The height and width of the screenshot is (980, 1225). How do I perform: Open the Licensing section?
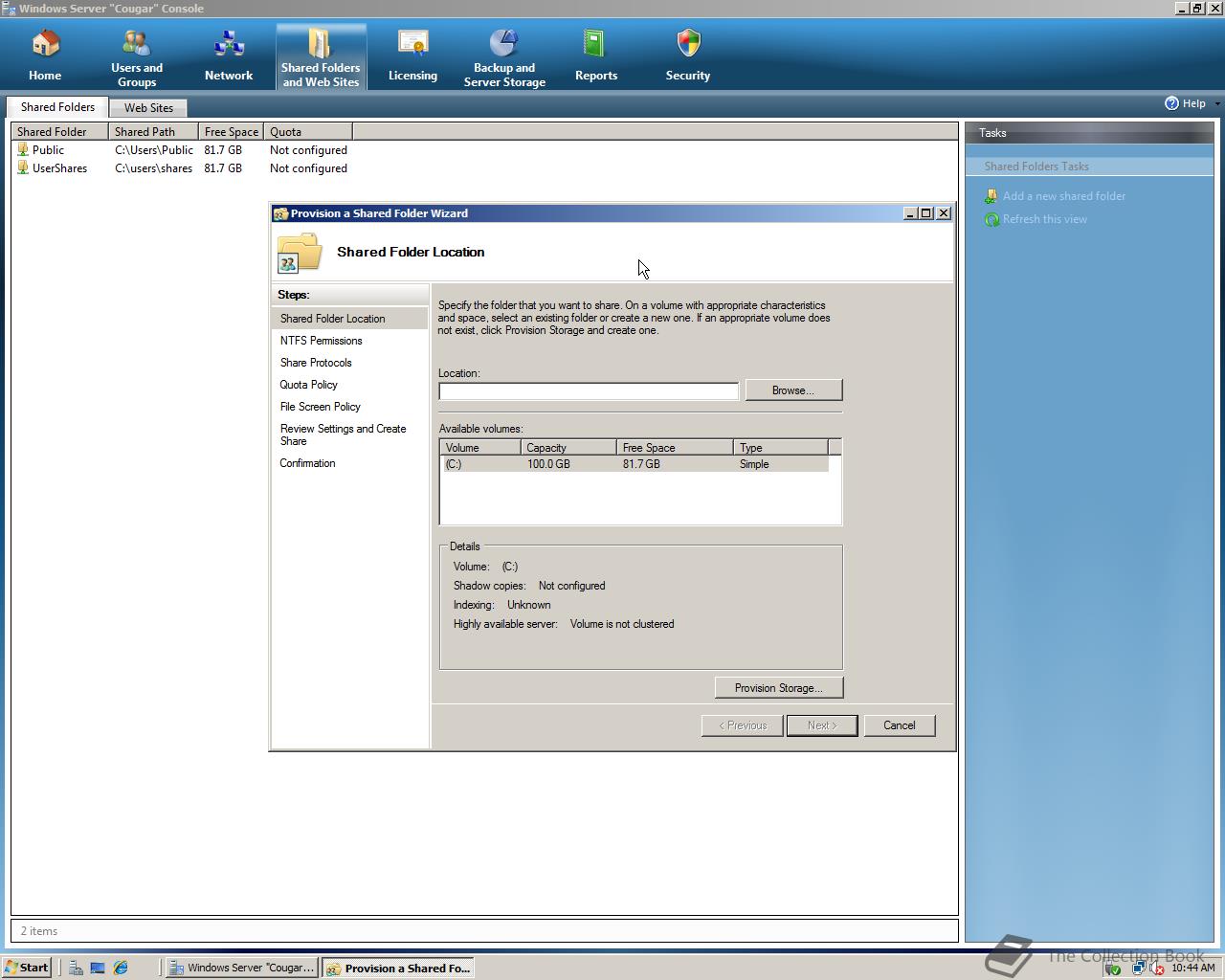[x=412, y=56]
